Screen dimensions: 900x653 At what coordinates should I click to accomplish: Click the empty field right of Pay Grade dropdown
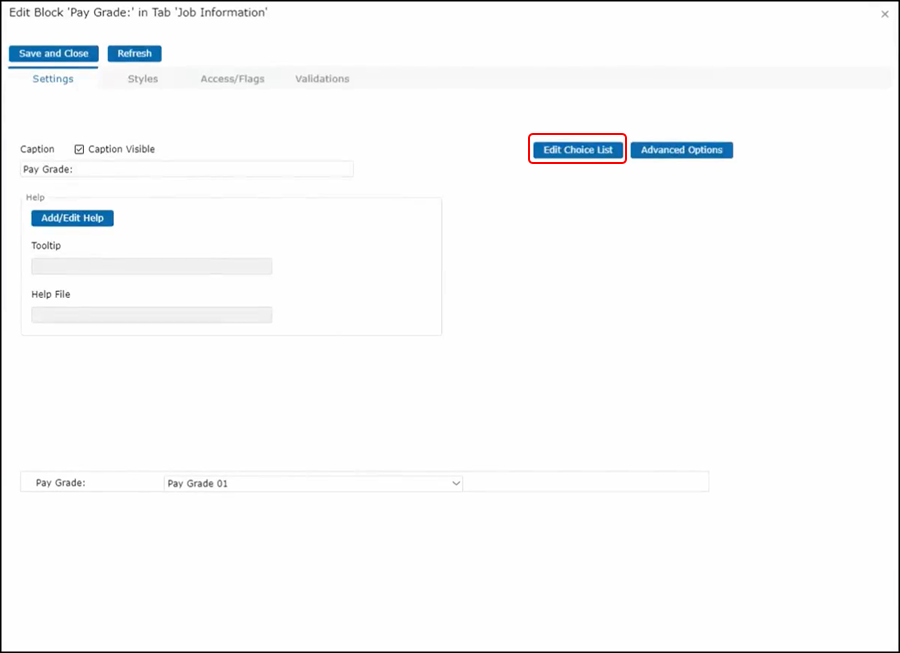pyautogui.click(x=586, y=483)
